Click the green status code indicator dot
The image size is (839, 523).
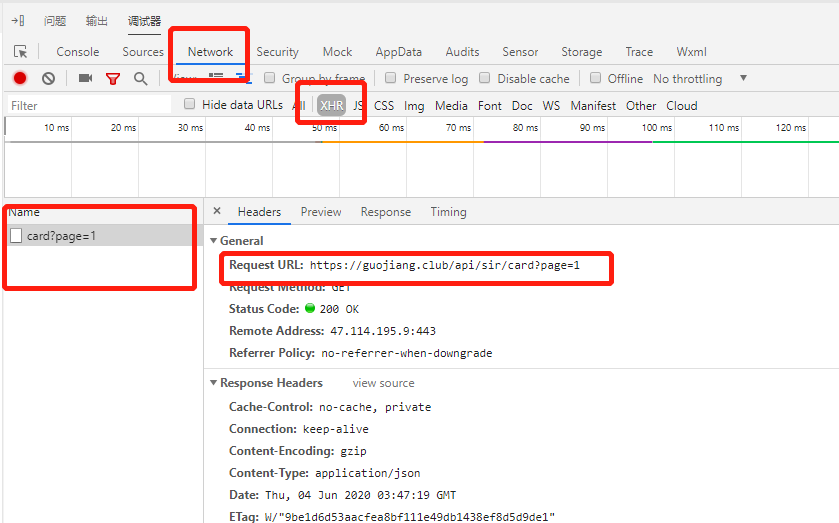310,308
